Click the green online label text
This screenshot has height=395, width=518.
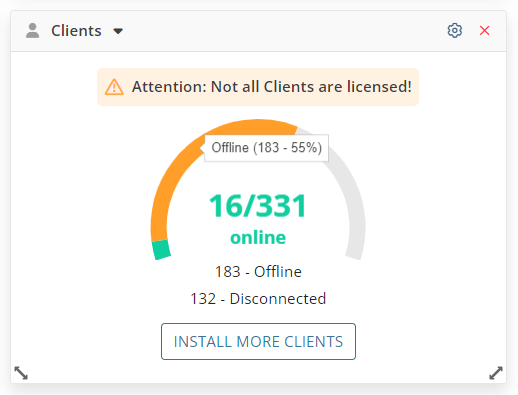258,237
